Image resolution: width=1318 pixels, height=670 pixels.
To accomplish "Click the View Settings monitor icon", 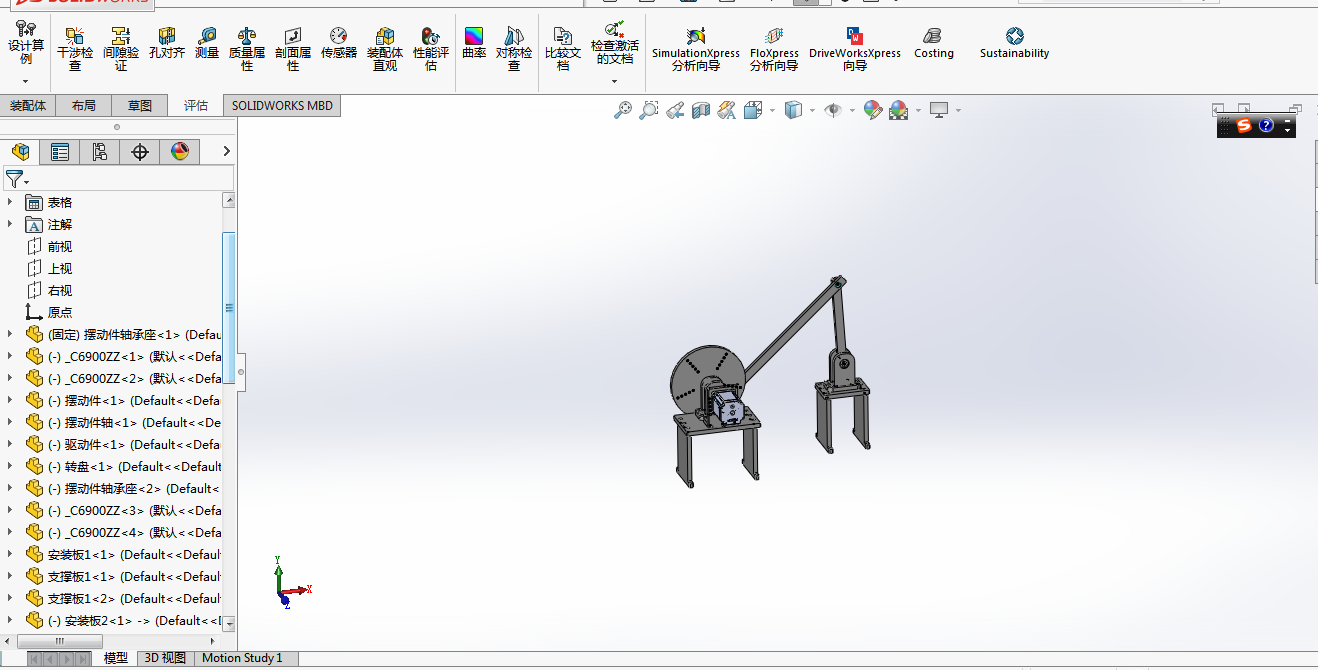I will point(938,110).
